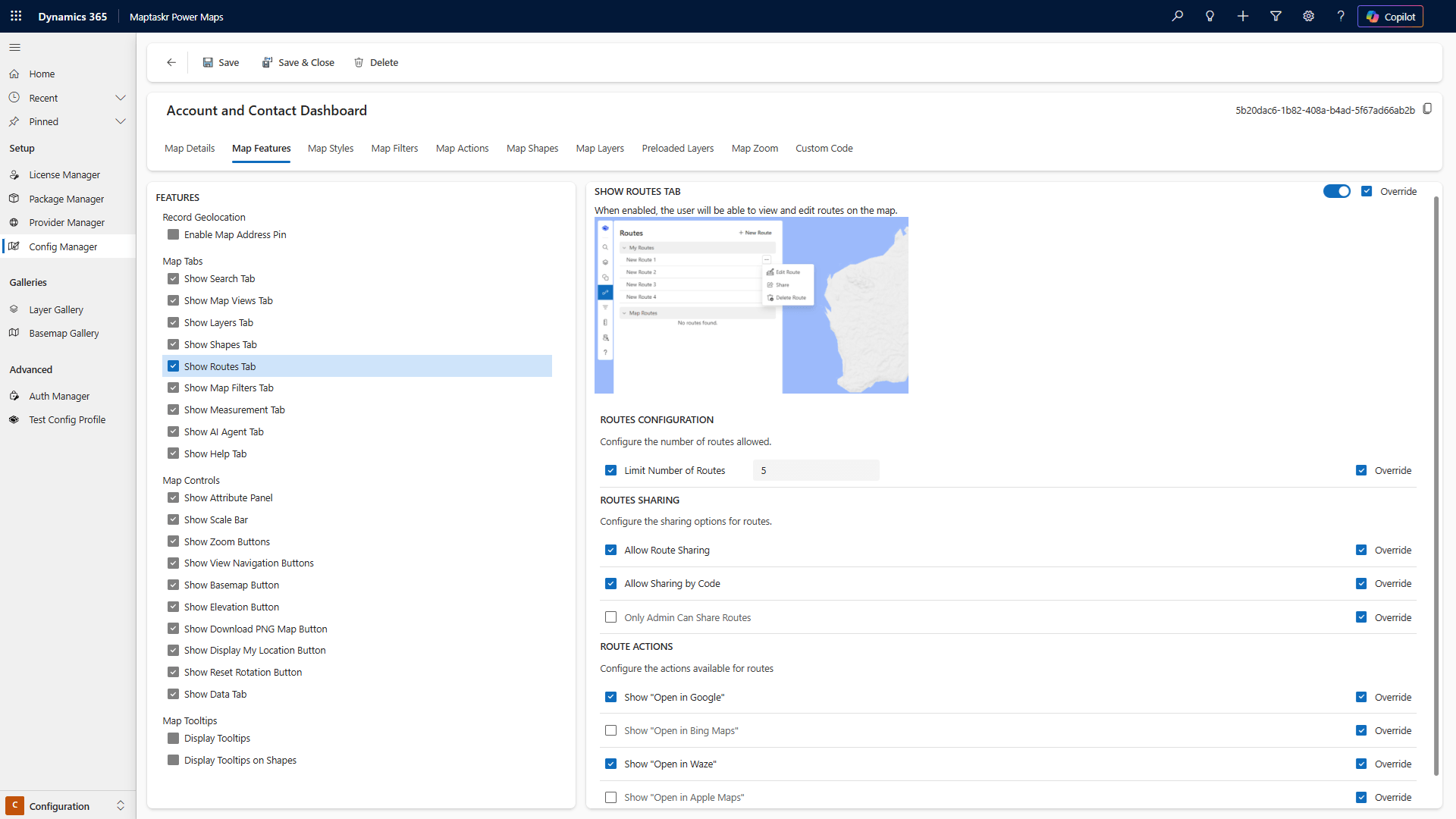Click the search magnifier icon in header
This screenshot has height=819, width=1456.
[x=1177, y=16]
